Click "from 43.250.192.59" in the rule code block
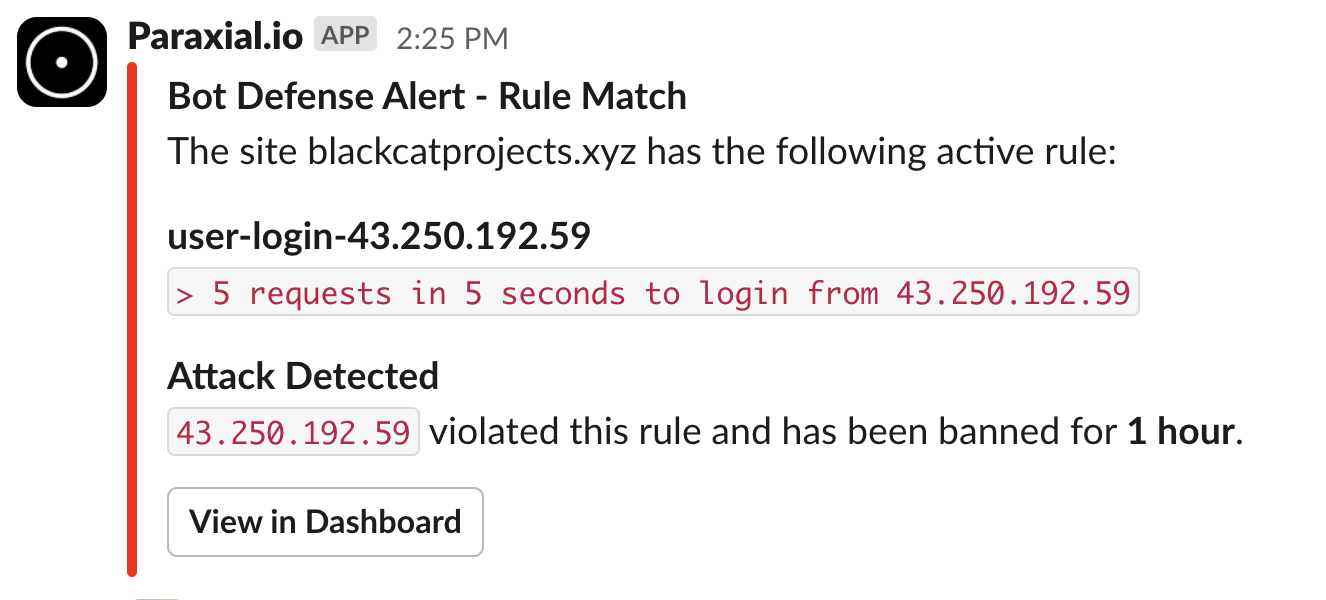1326x600 pixels. [968, 293]
